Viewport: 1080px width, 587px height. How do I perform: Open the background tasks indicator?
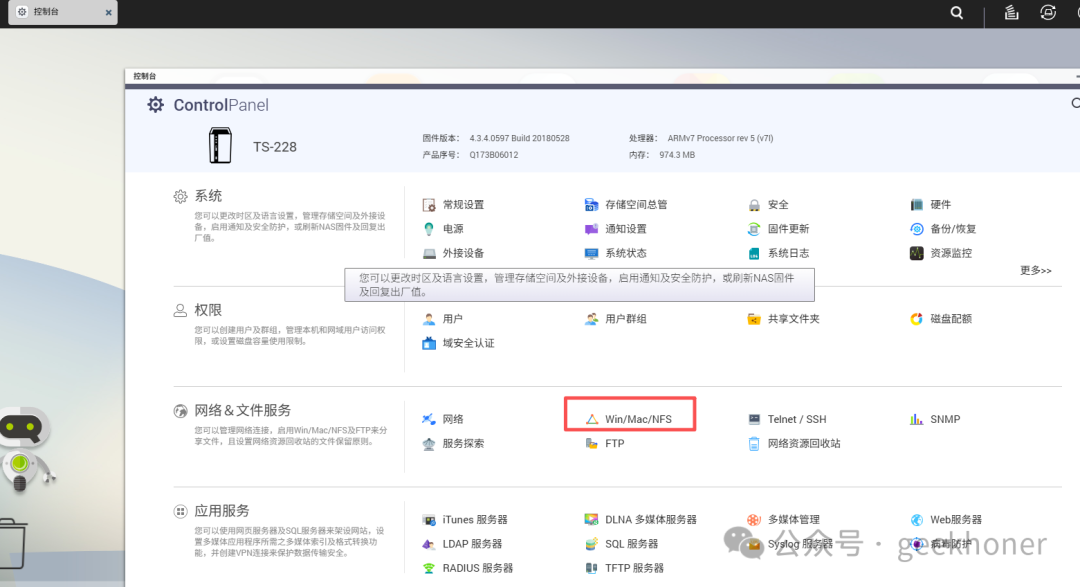[x=1010, y=13]
